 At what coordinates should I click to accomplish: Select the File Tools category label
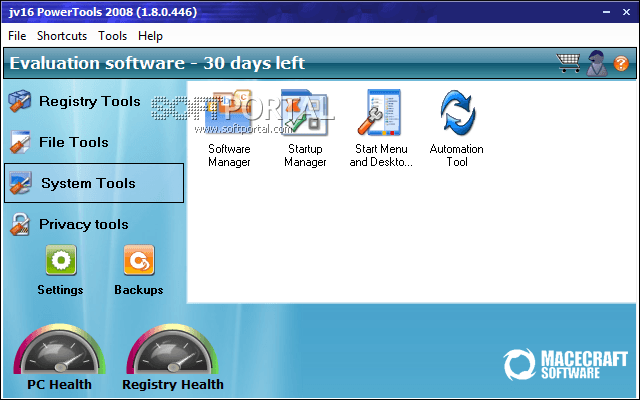74,142
